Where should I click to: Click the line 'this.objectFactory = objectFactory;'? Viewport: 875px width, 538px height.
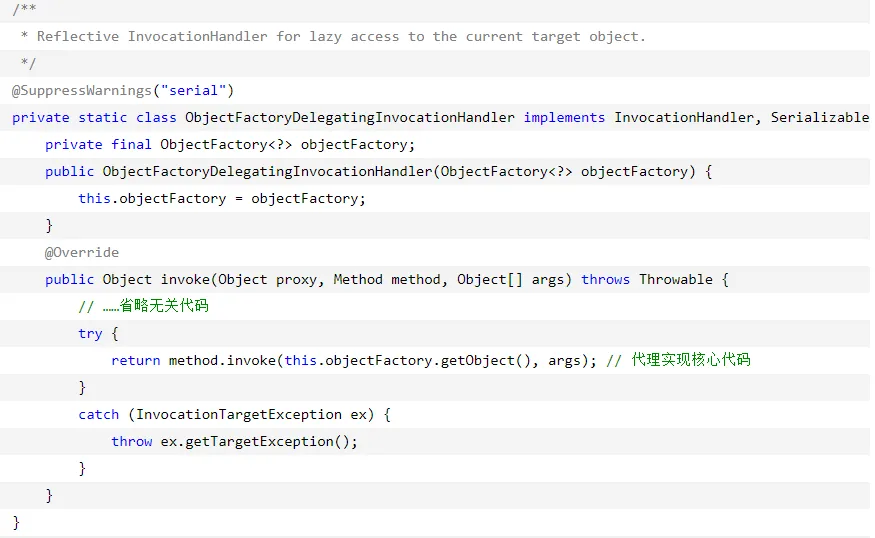tap(222, 199)
